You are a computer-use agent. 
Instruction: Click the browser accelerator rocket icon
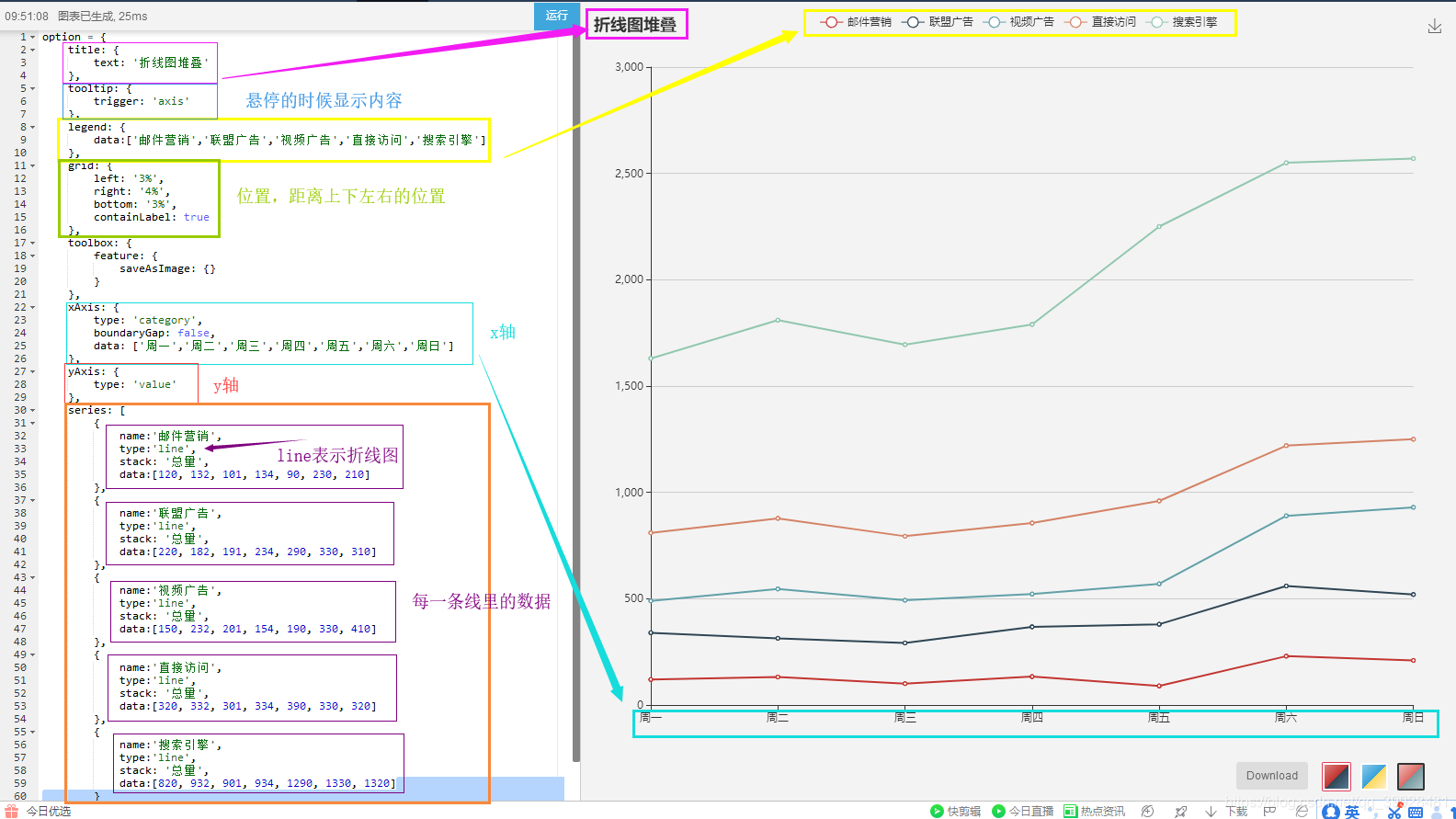(1181, 811)
